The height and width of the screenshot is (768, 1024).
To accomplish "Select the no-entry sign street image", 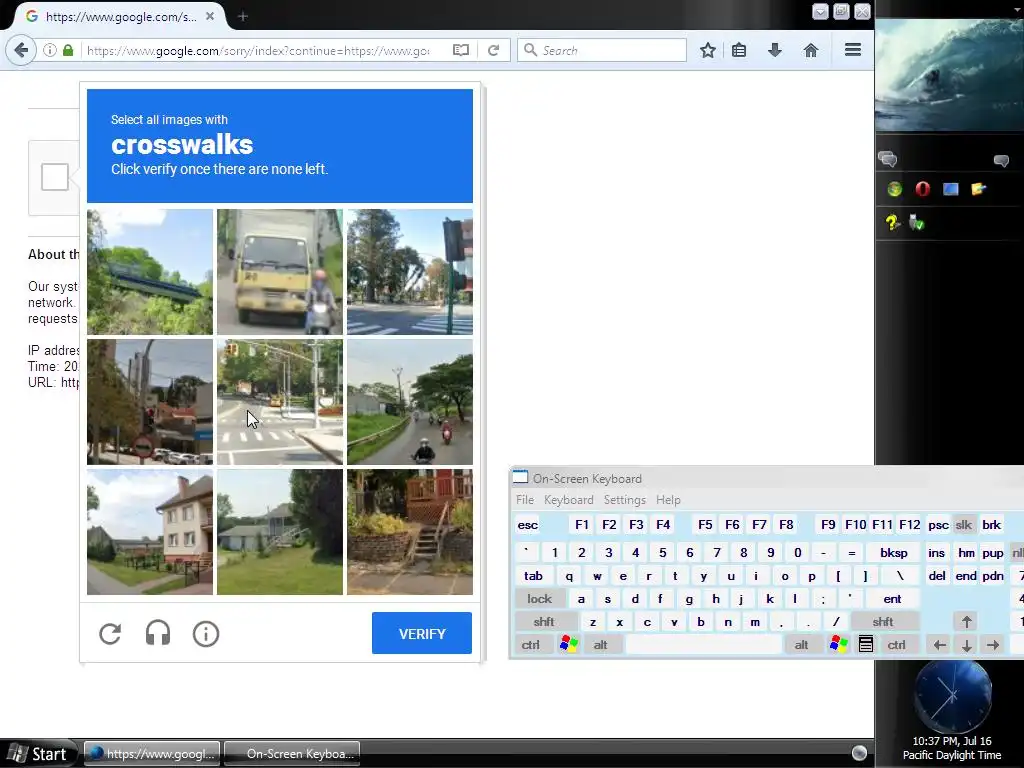I will 150,402.
